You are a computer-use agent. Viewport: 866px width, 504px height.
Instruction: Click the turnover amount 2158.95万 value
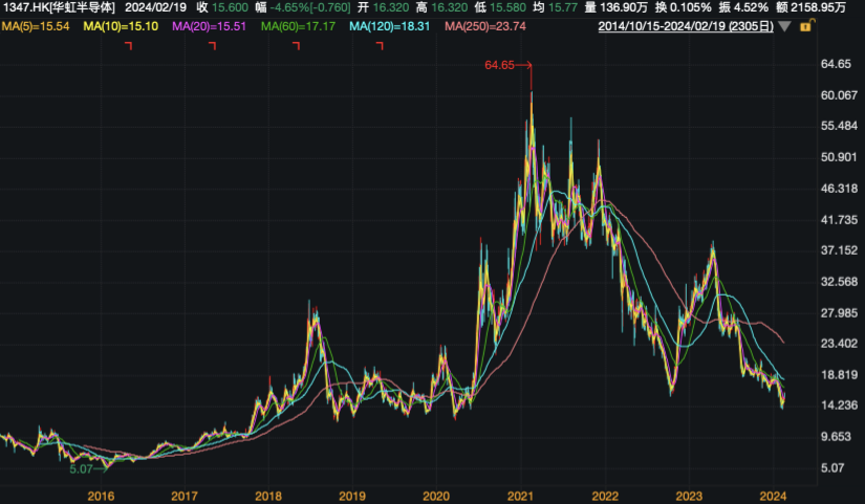[x=819, y=8]
